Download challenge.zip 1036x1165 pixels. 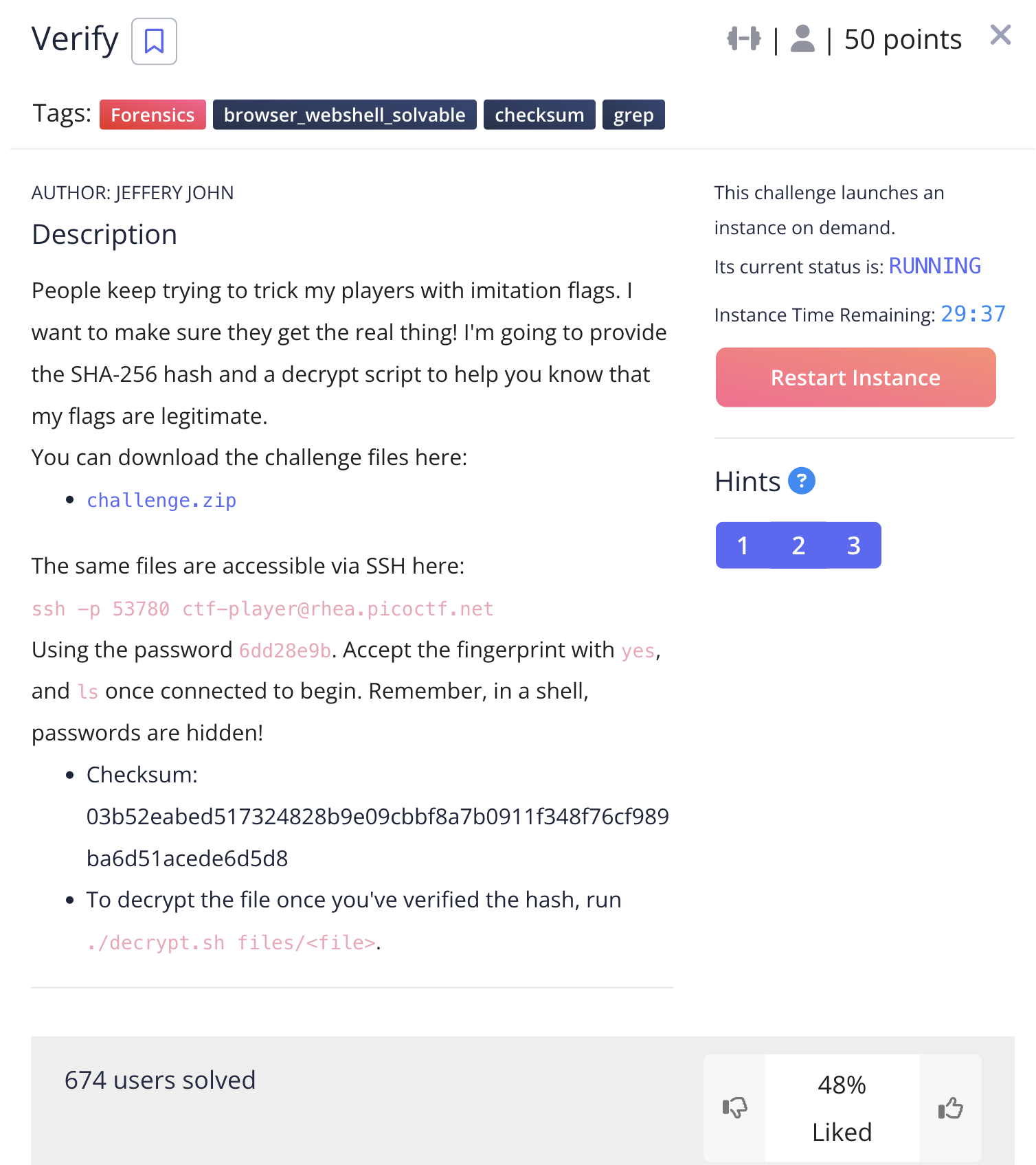(161, 501)
